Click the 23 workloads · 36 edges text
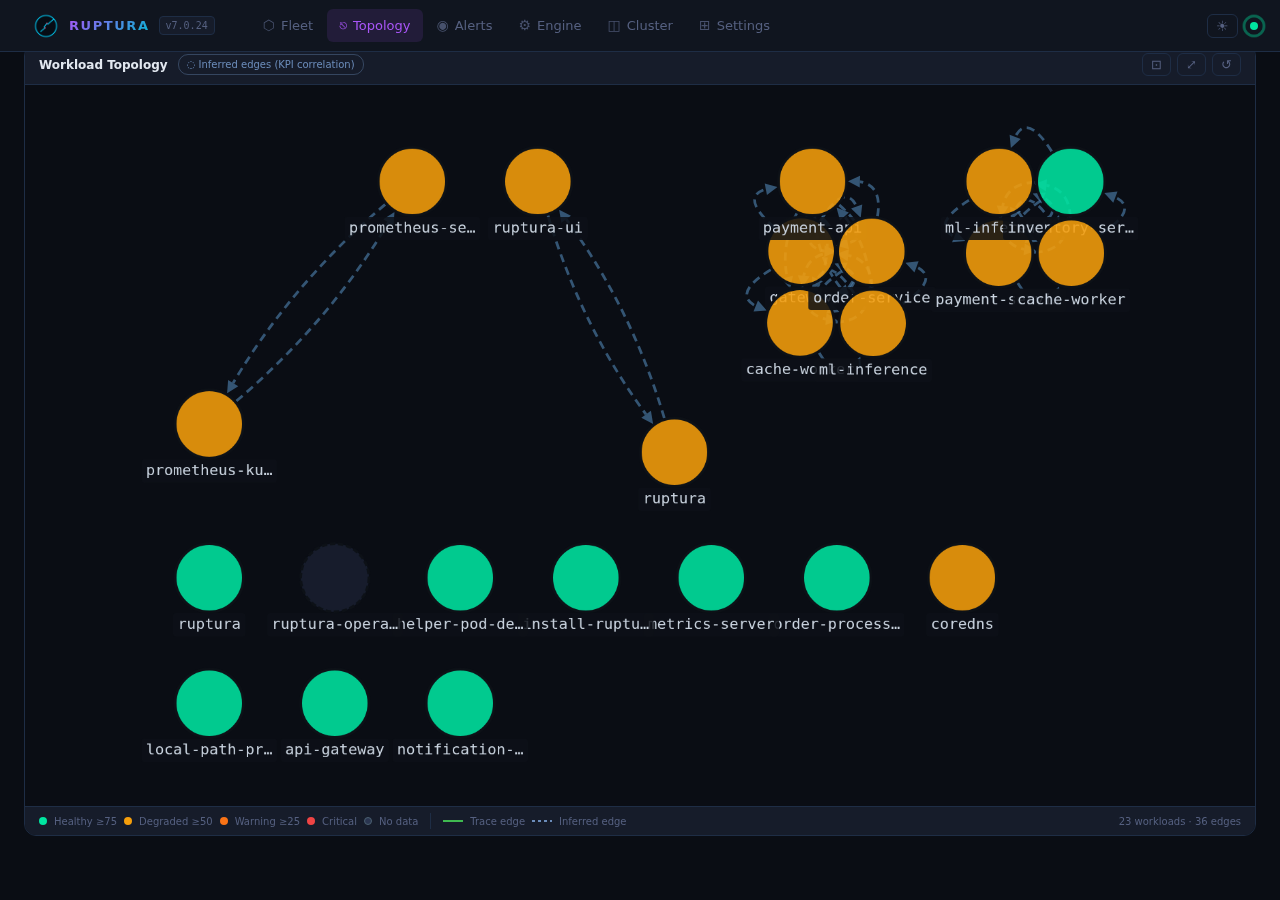Image resolution: width=1280 pixels, height=900 pixels. (x=1180, y=821)
